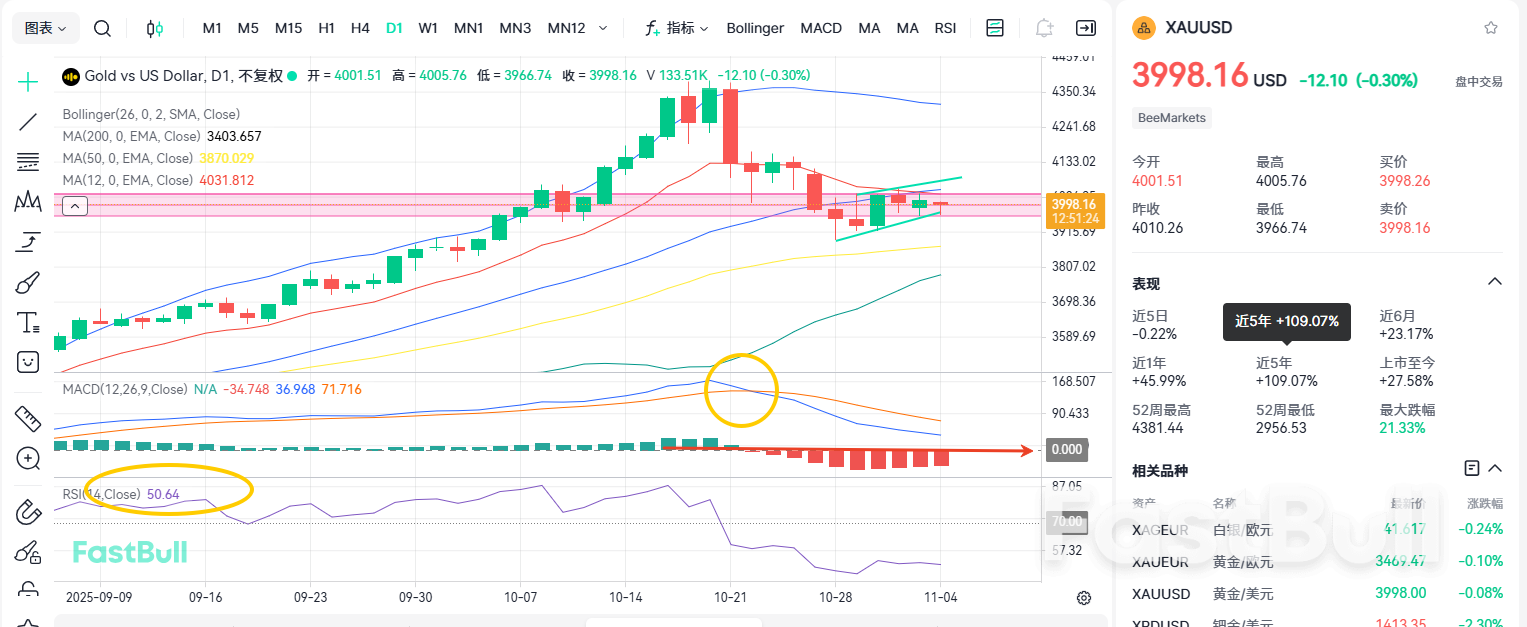Collapse the MACD pane with its arrow toggle
This screenshot has height=627, width=1527.
(x=74, y=206)
